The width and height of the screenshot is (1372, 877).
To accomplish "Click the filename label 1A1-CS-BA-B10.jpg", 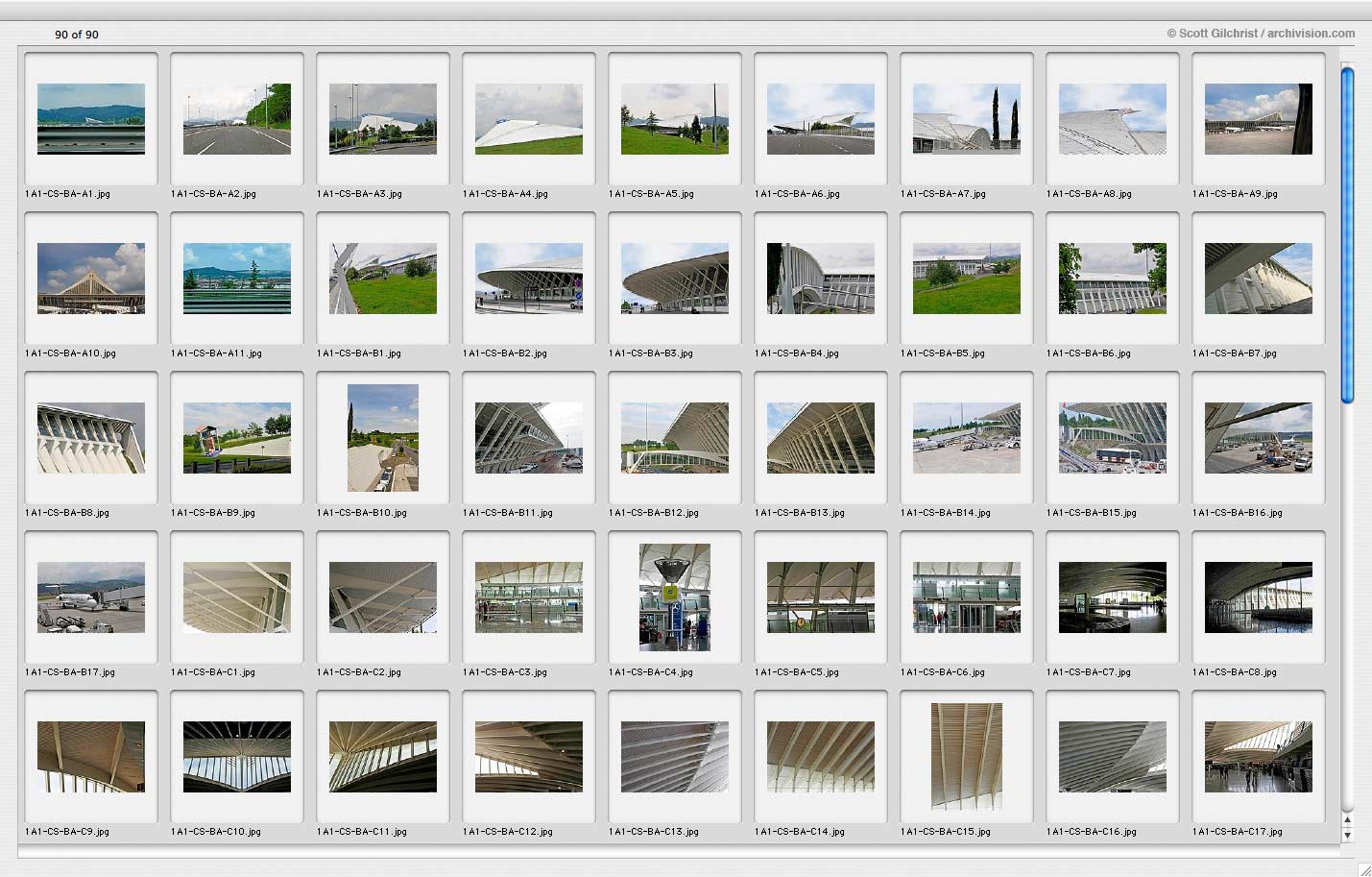I will pyautogui.click(x=362, y=513).
